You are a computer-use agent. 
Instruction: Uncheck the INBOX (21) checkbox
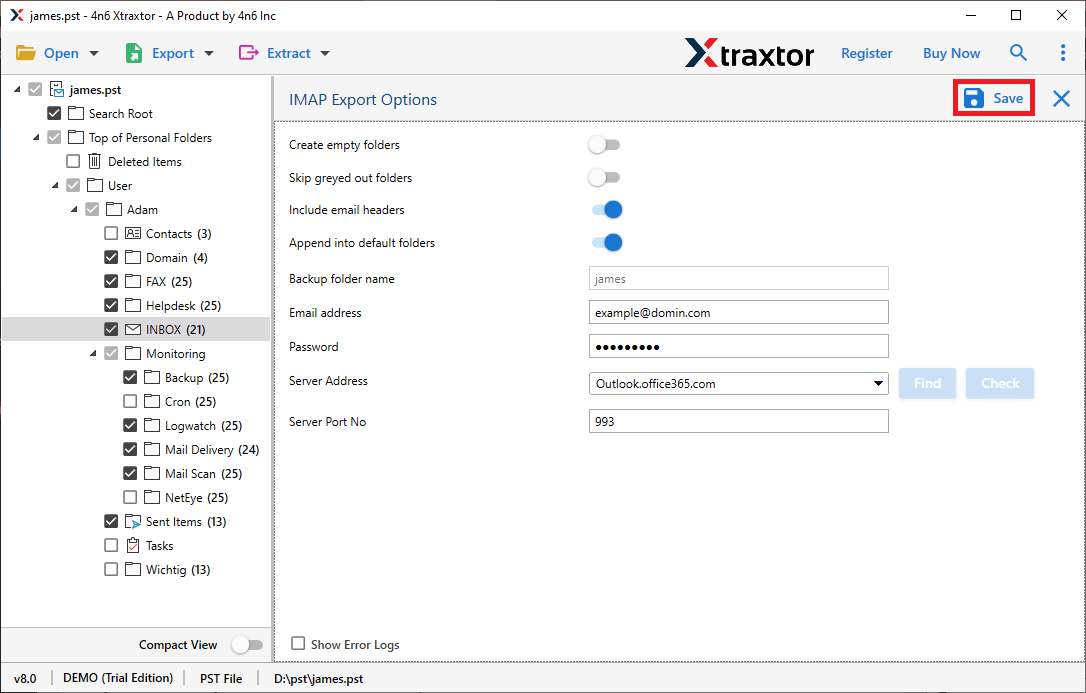111,330
